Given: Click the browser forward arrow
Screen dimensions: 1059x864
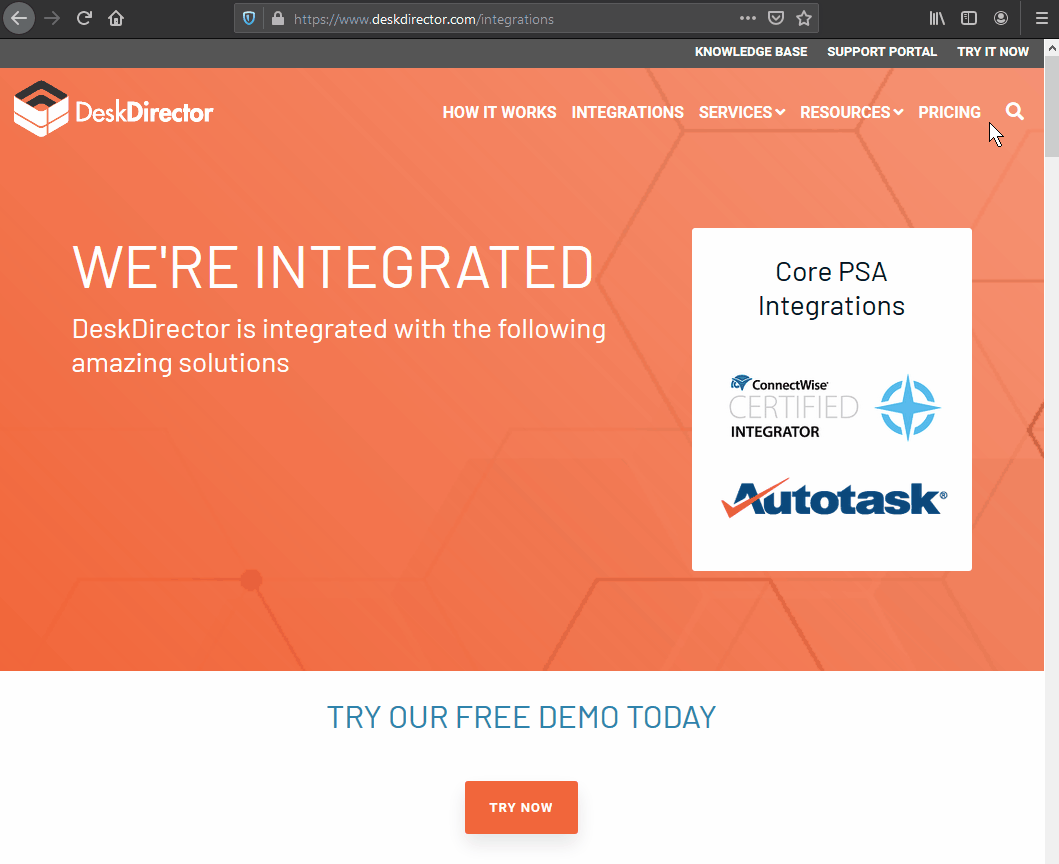Looking at the screenshot, I should pyautogui.click(x=52, y=18).
